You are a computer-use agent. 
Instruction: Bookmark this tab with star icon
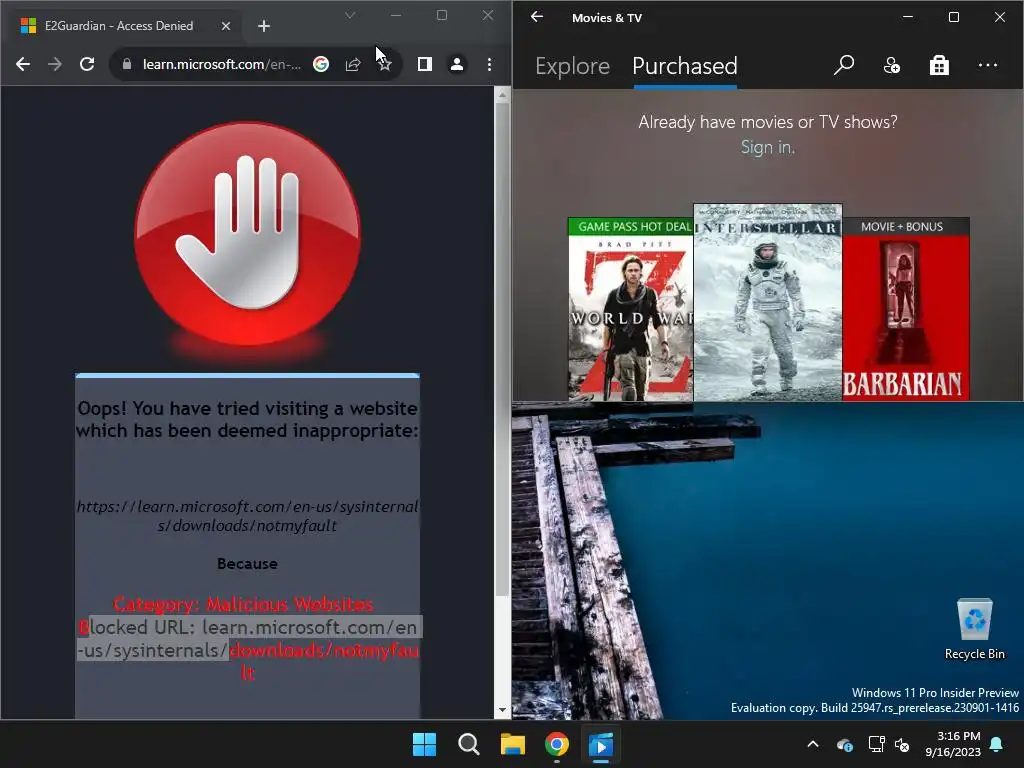point(385,64)
